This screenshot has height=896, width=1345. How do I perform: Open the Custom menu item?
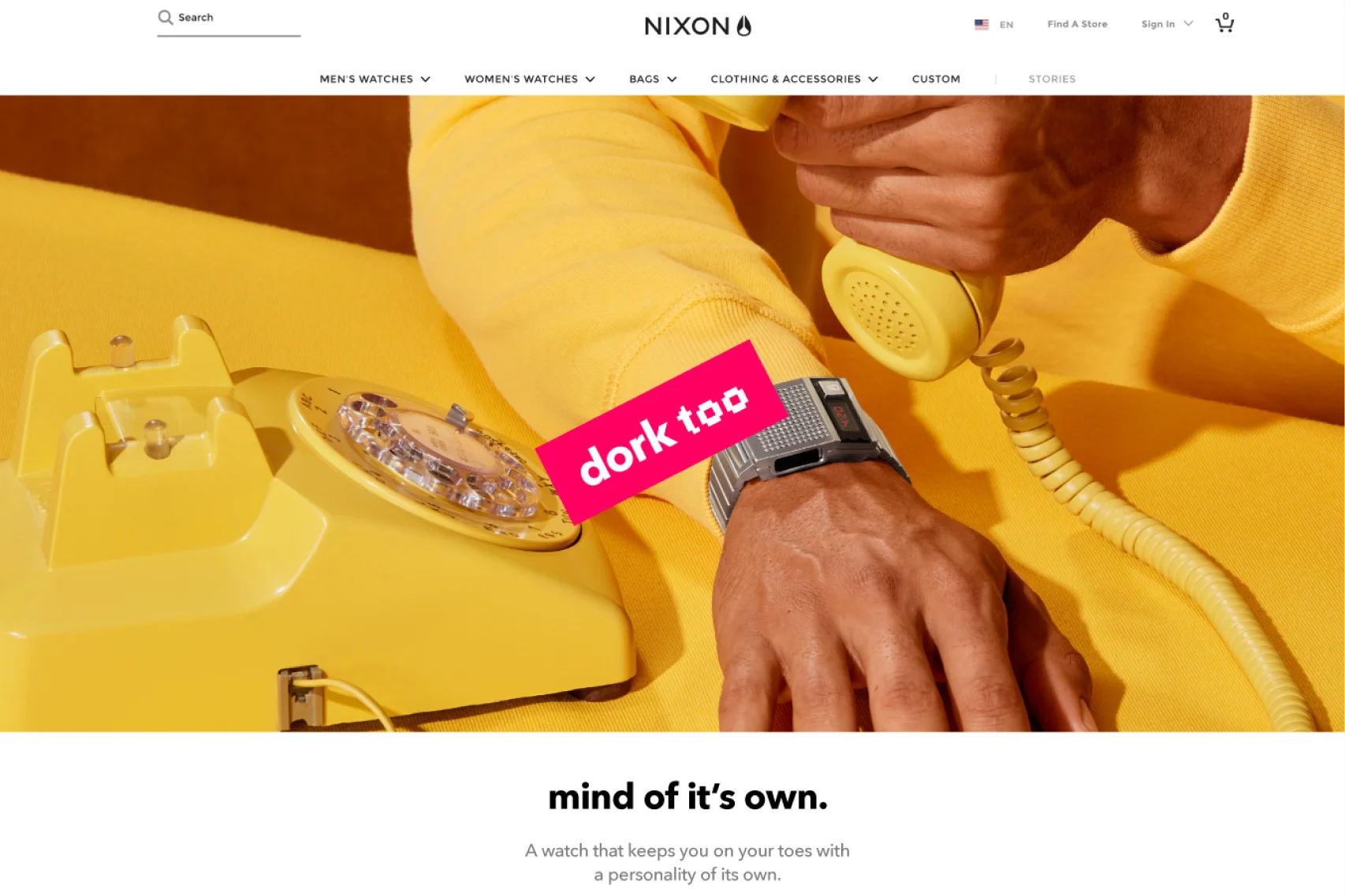(936, 79)
